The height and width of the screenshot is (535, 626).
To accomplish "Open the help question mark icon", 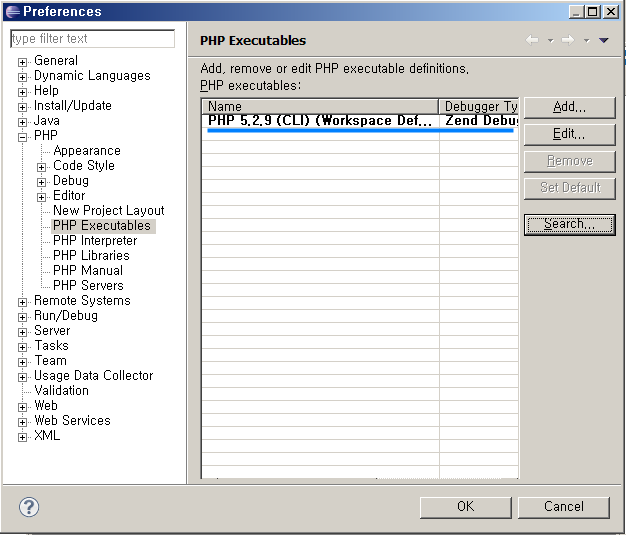I will coord(29,507).
